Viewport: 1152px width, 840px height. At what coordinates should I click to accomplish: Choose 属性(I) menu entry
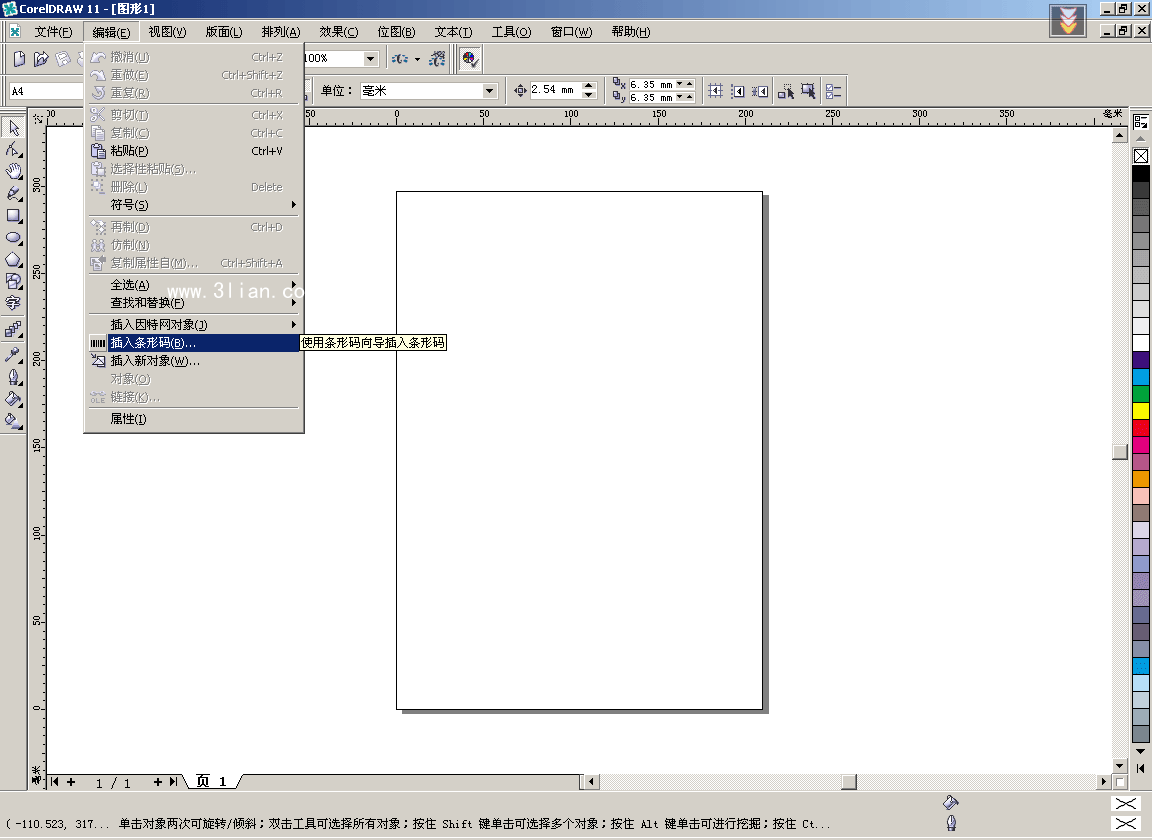click(193, 419)
